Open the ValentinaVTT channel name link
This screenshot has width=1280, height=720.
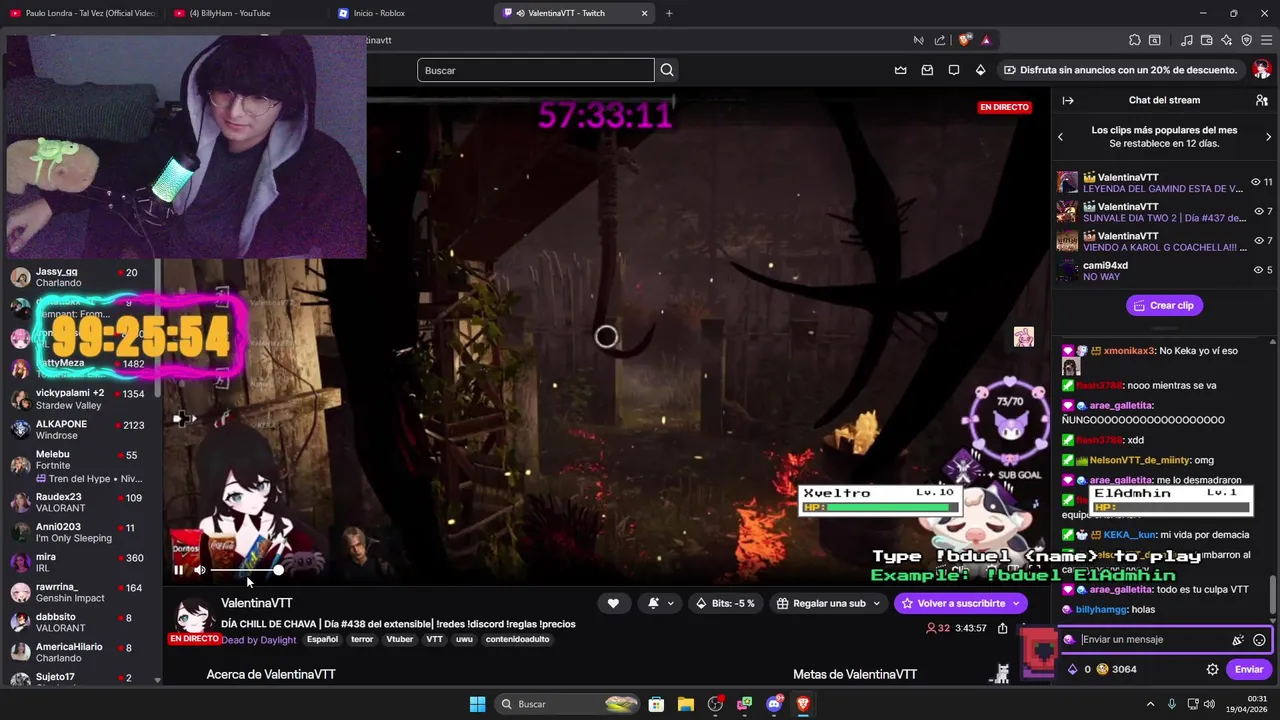[x=256, y=603]
